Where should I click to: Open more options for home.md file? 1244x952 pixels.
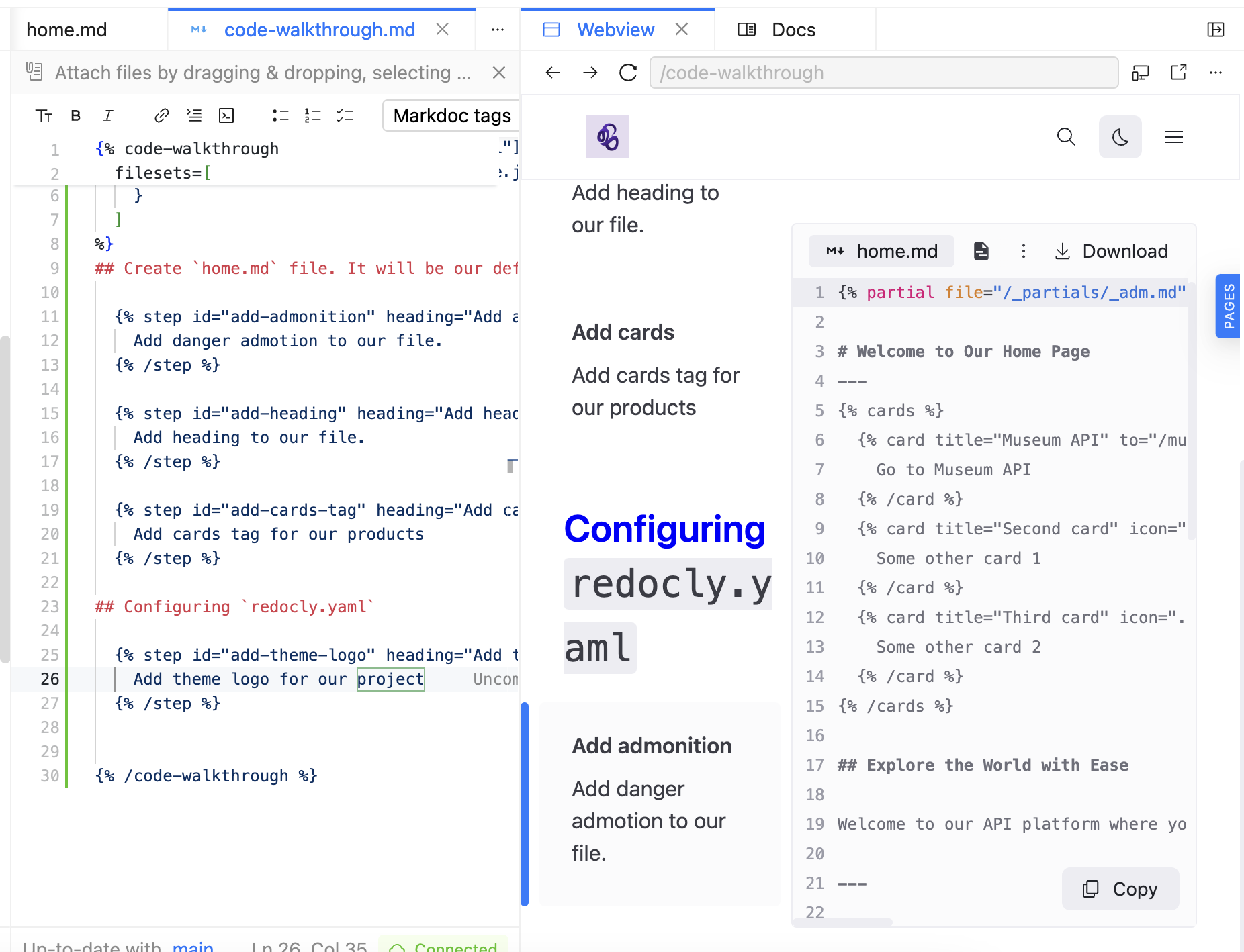click(x=1023, y=251)
